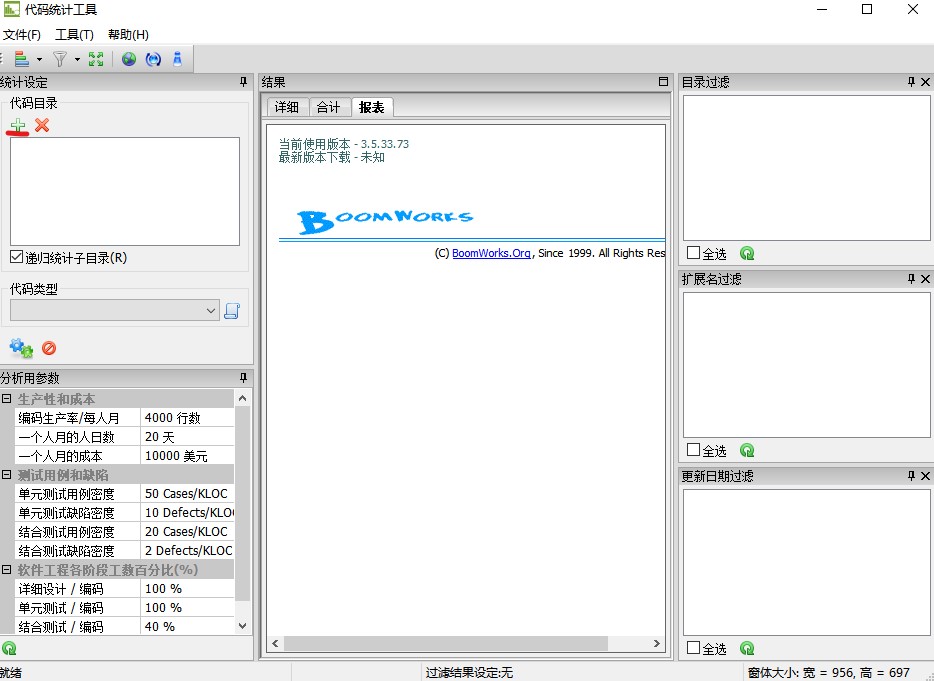Collapse the 生产性和成本 group

click(x=7, y=399)
